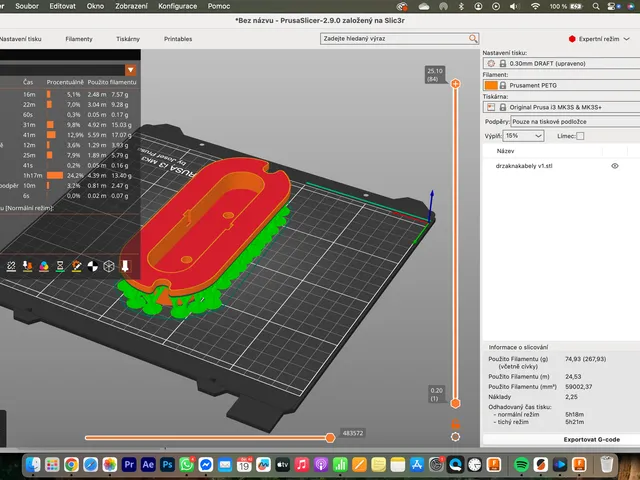The image size is (640, 480).
Task: Open the Podpěry supports dropdown
Action: (575, 122)
